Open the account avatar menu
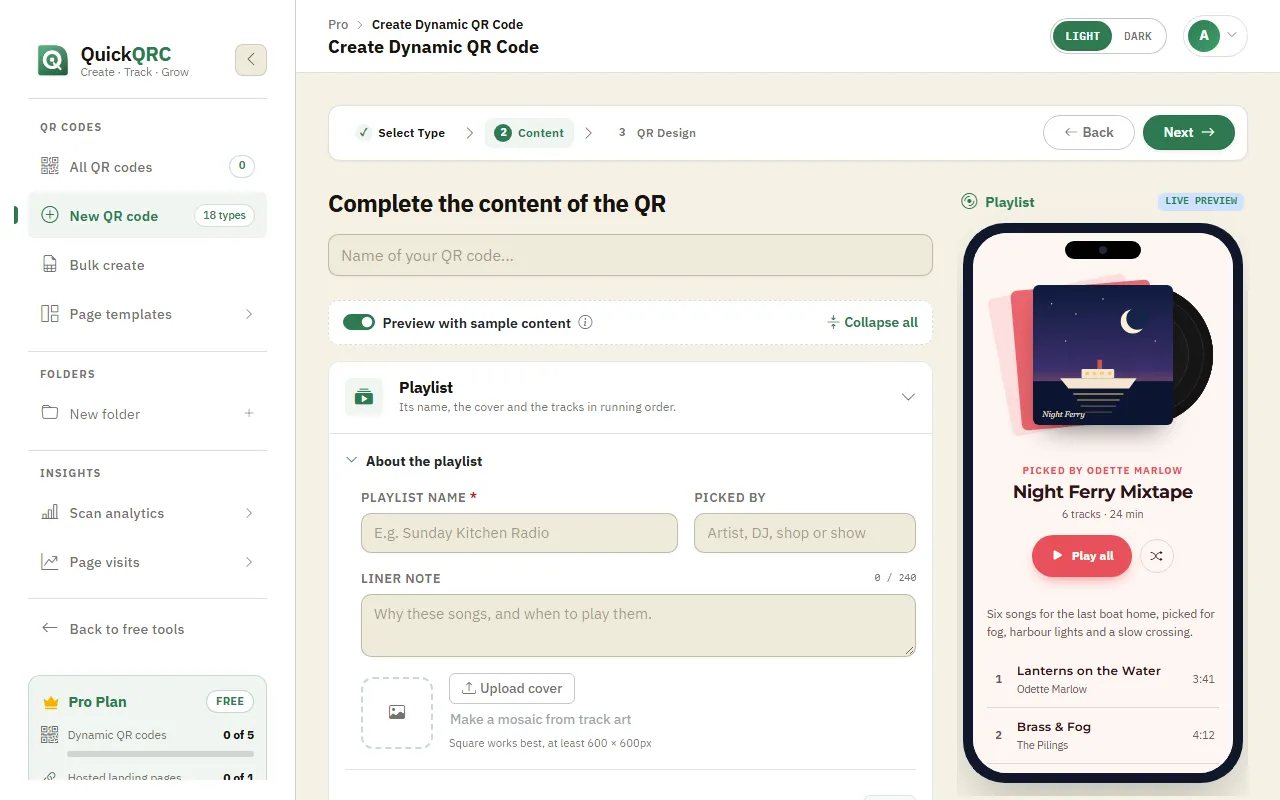Screen dimensions: 1280x800 click(1215, 36)
